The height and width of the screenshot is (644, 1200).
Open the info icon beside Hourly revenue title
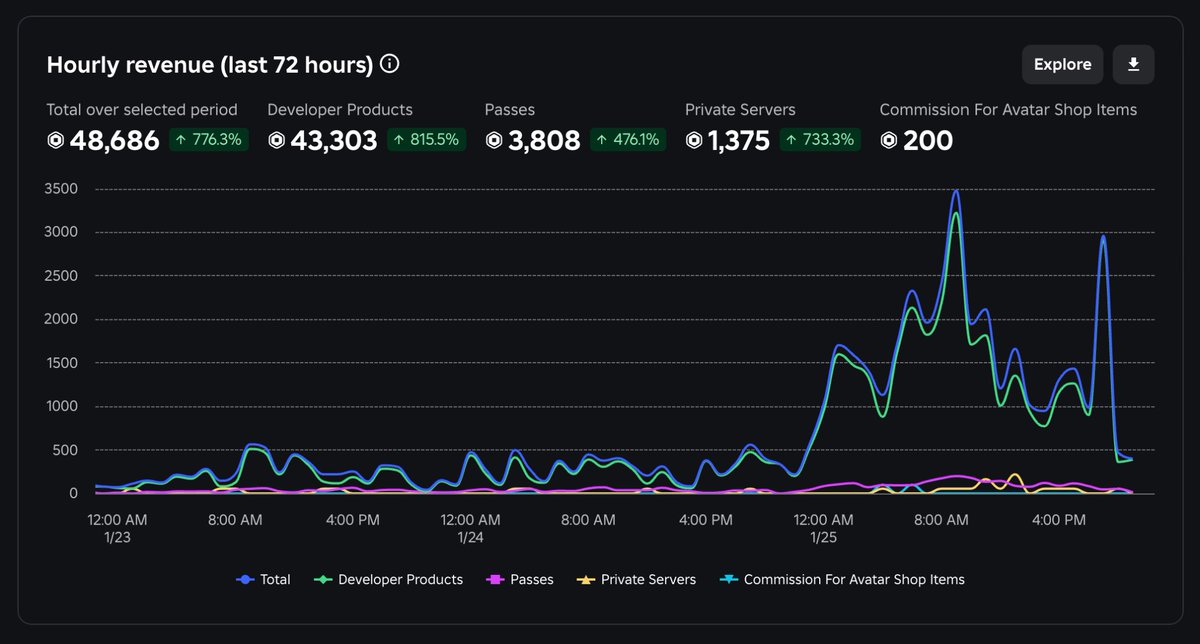pyautogui.click(x=390, y=64)
